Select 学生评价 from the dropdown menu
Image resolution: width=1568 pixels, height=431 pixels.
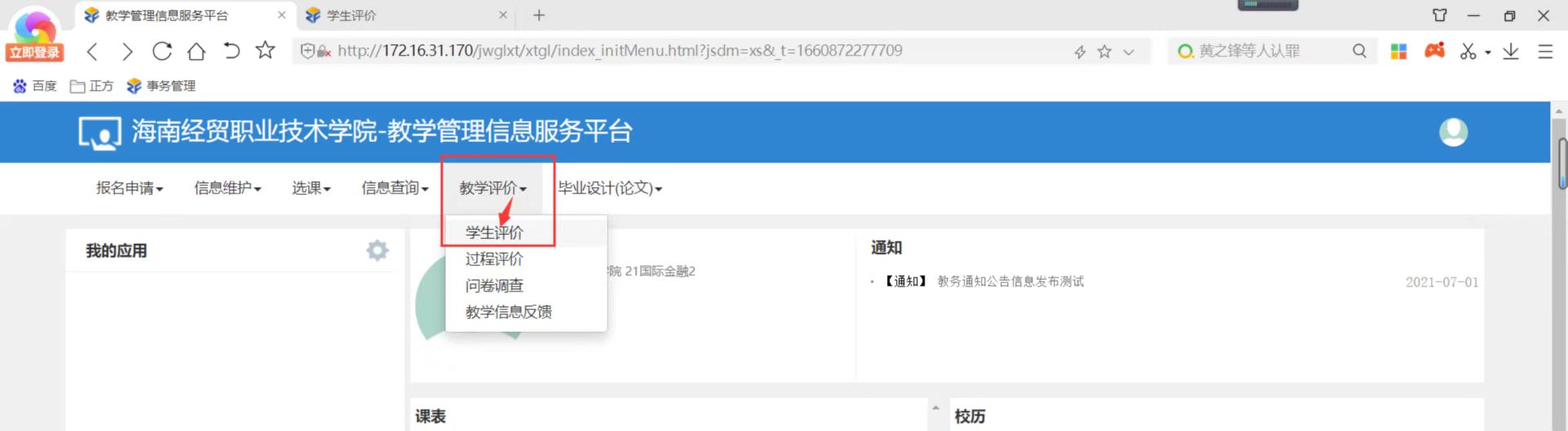(494, 233)
